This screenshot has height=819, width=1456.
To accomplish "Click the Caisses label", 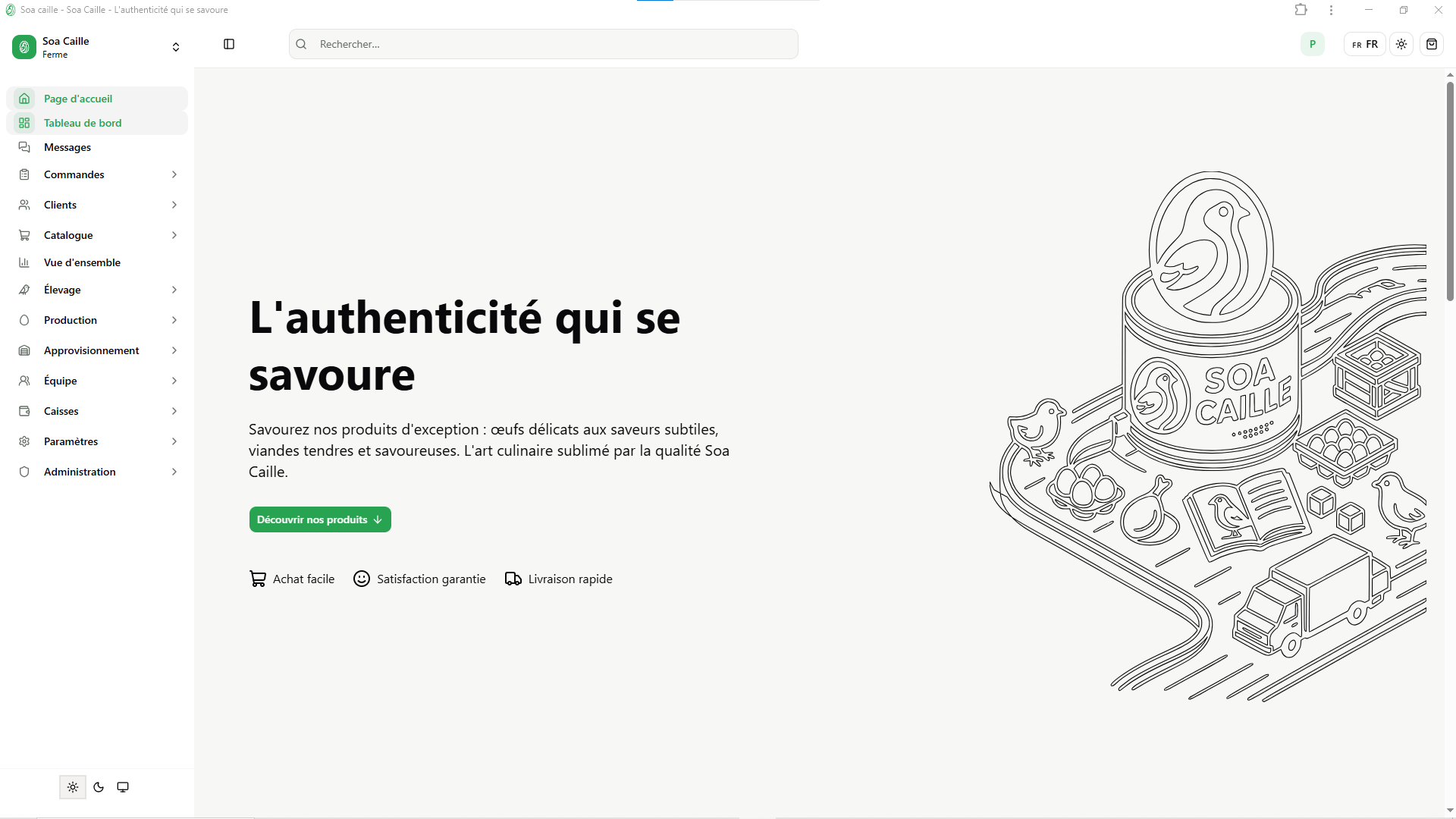I will click(x=61, y=411).
